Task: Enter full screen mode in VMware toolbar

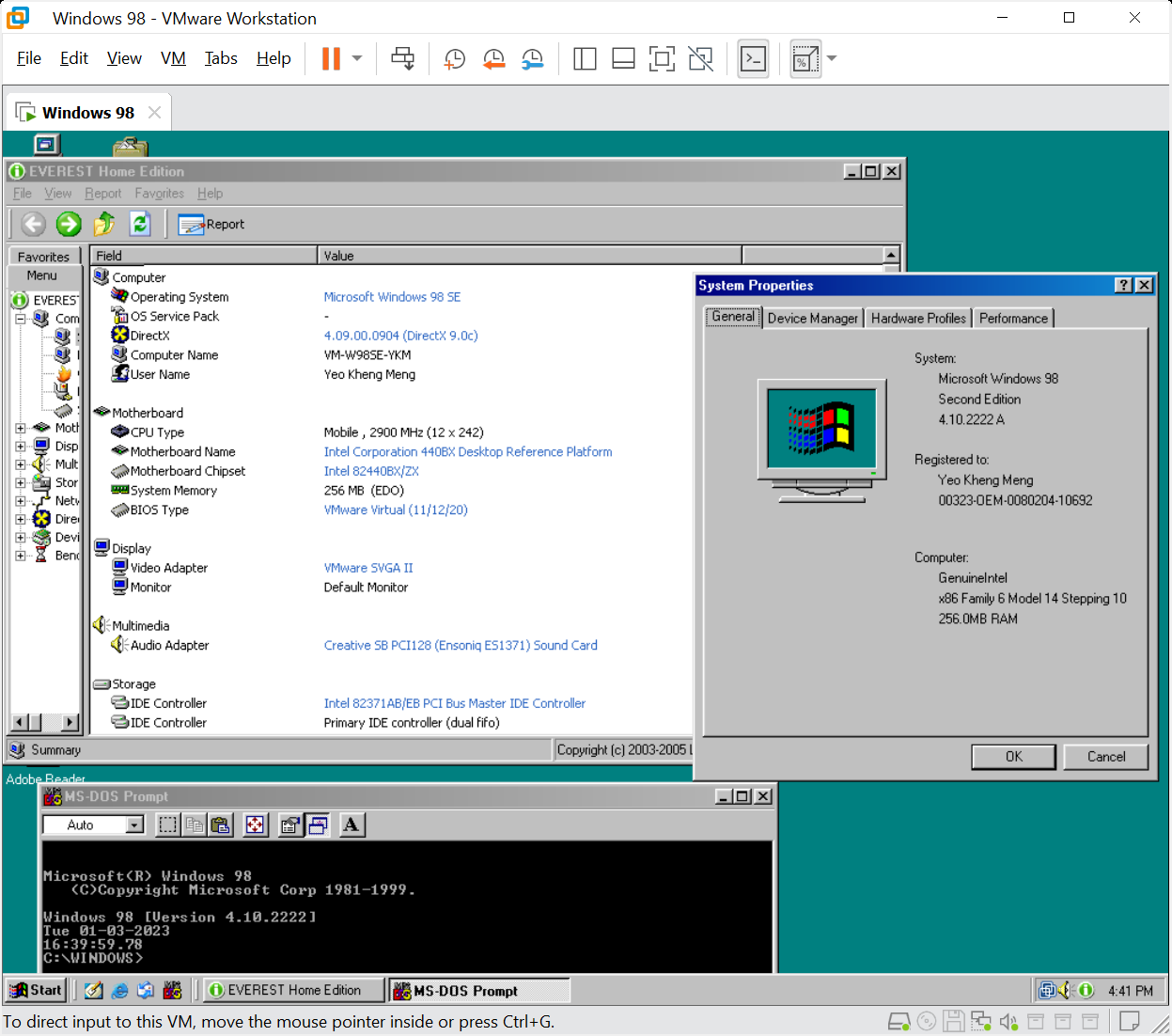Action: click(662, 58)
